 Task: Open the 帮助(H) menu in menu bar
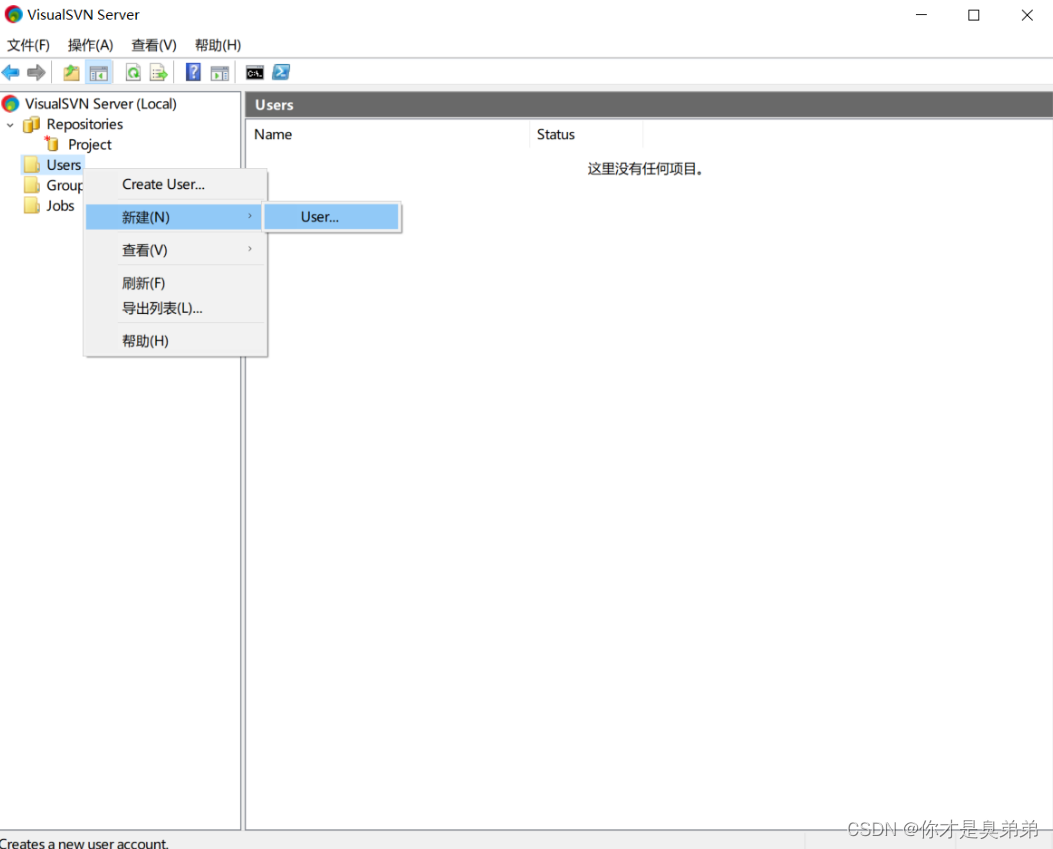[218, 45]
